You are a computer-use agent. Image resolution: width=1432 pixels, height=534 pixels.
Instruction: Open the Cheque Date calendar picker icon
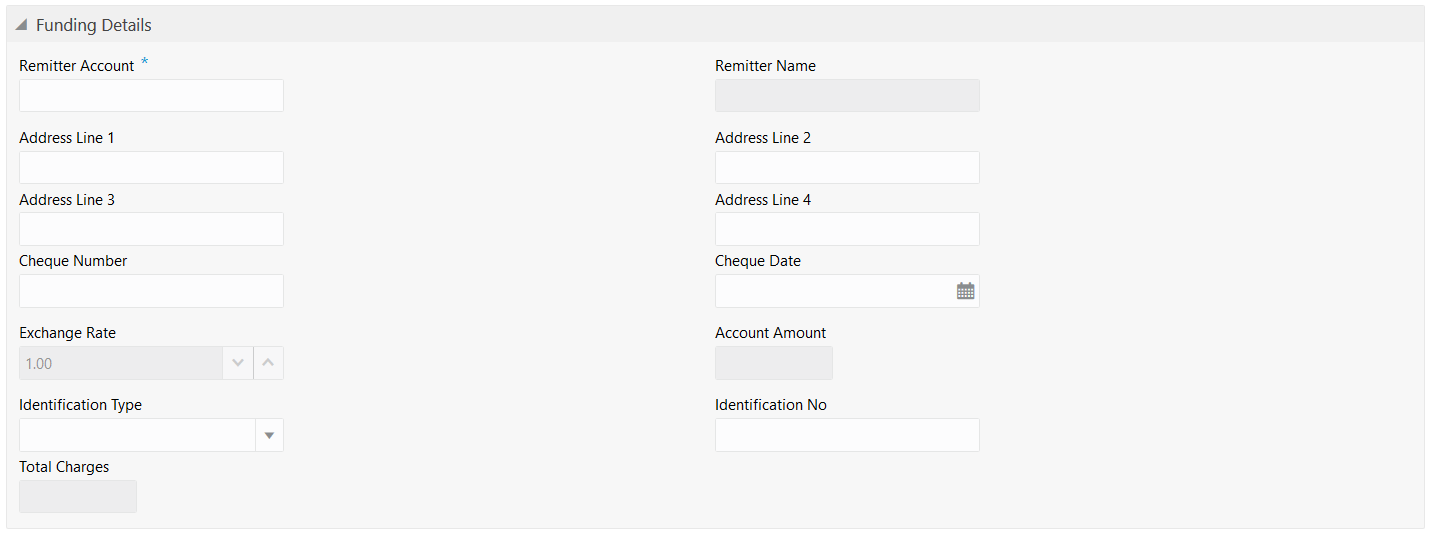coord(965,291)
